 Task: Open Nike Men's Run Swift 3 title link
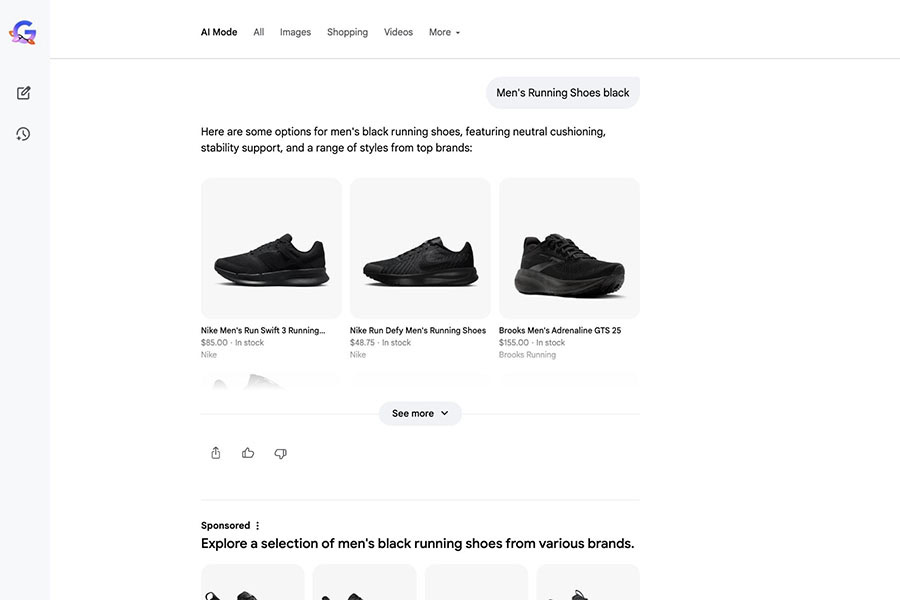tap(263, 330)
